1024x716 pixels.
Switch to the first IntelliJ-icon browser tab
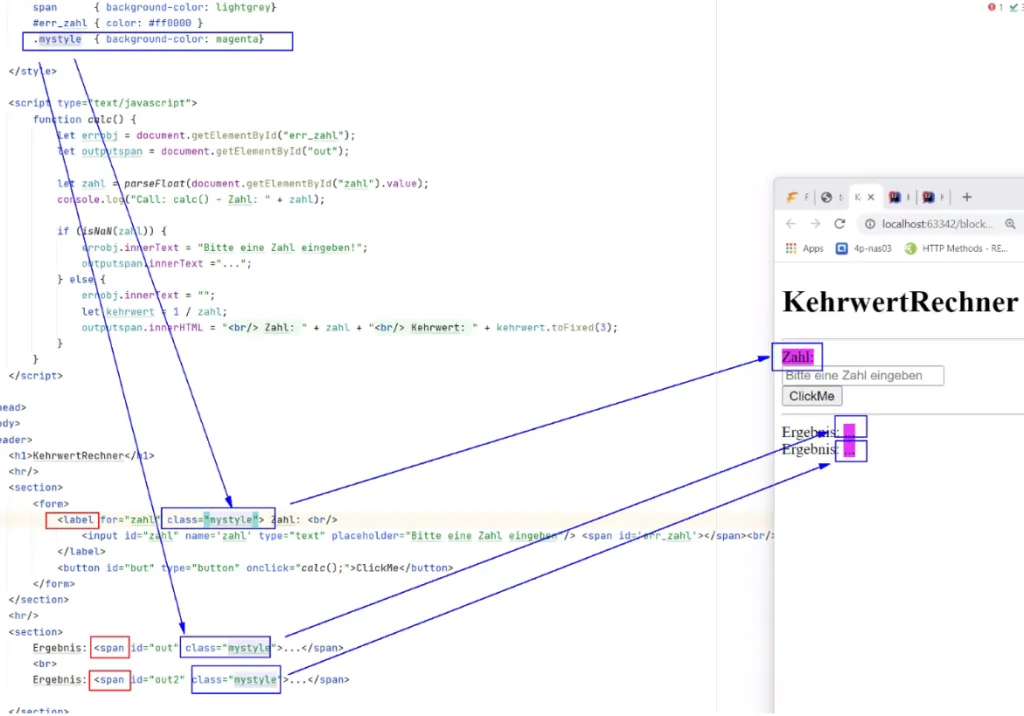(897, 197)
